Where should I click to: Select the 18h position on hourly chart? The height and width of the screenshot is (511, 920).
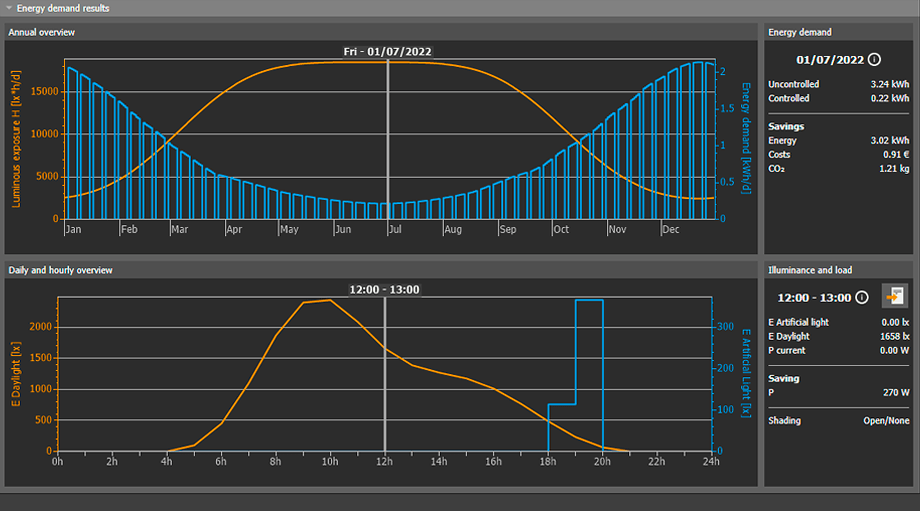(549, 461)
